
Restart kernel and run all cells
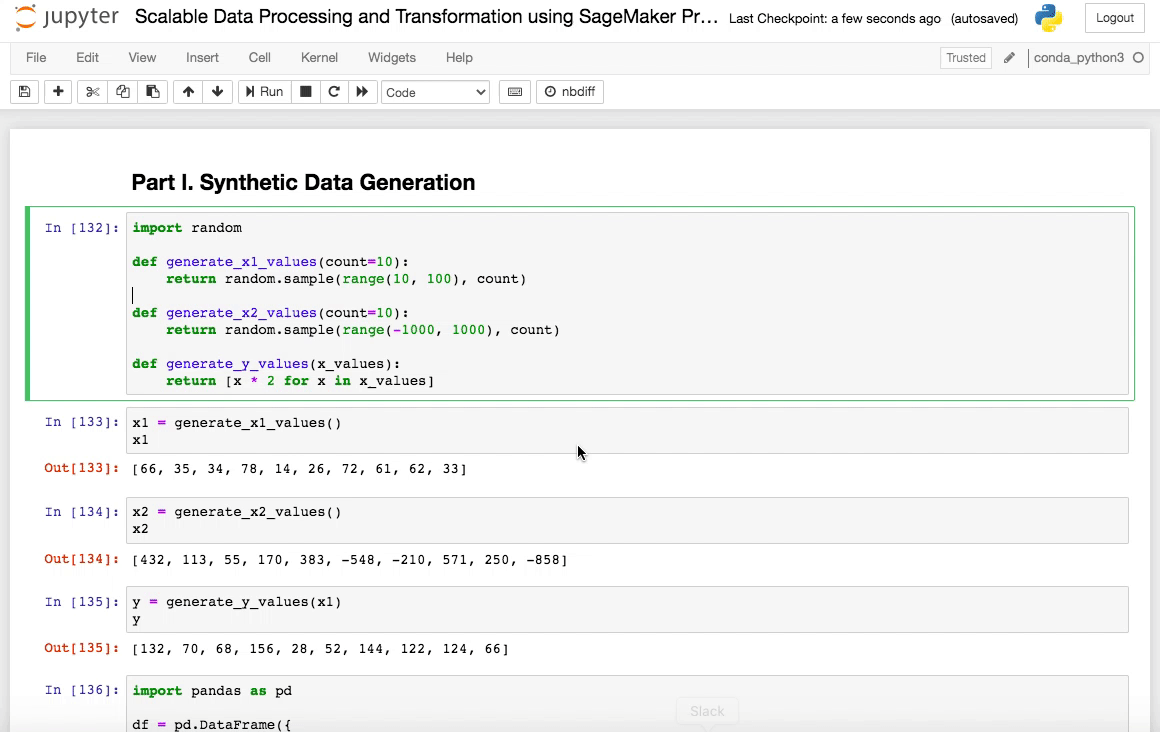coord(362,92)
